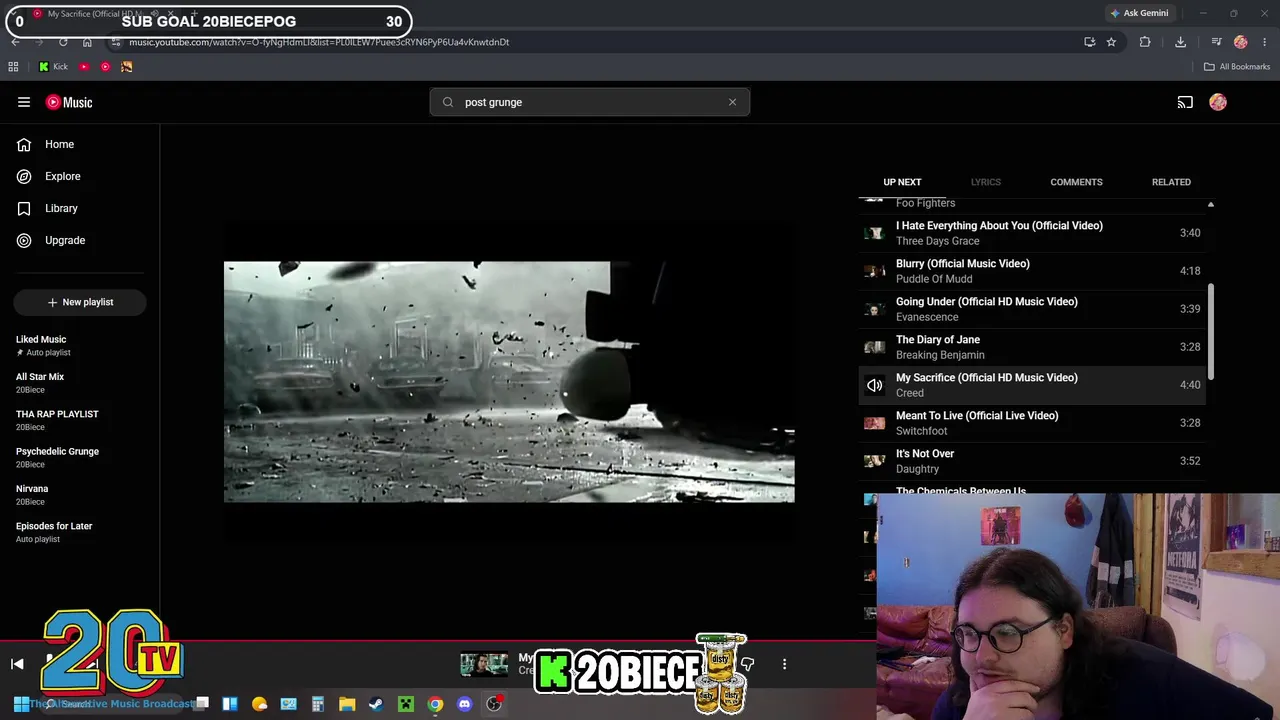Click the Chrome profile avatar
This screenshot has width=1280, height=720.
(1241, 42)
